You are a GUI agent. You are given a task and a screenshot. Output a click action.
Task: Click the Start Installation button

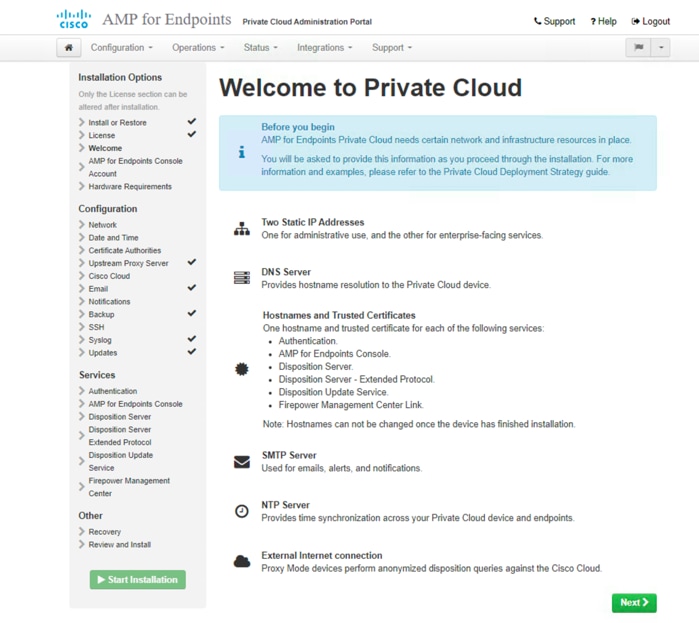[x=138, y=580]
